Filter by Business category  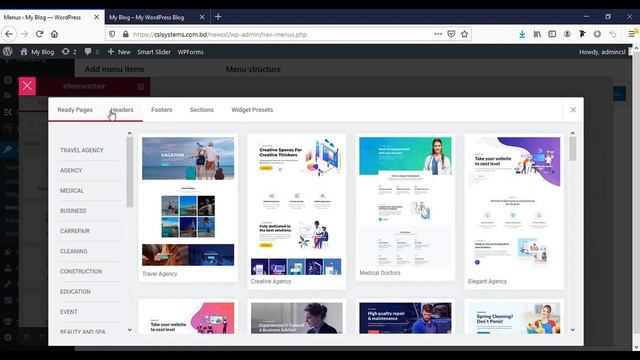(x=73, y=211)
